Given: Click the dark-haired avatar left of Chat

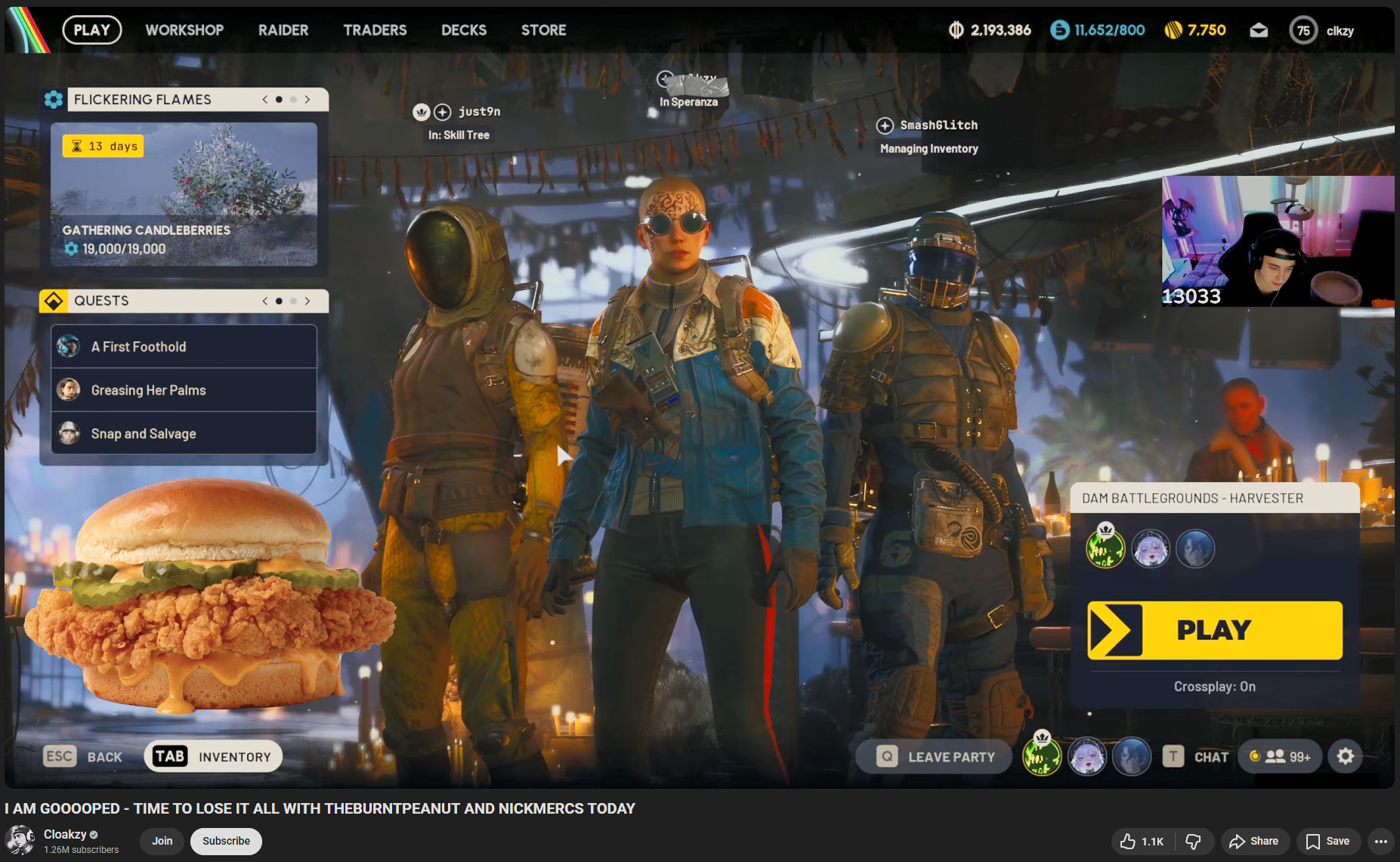Looking at the screenshot, I should click(x=1132, y=756).
